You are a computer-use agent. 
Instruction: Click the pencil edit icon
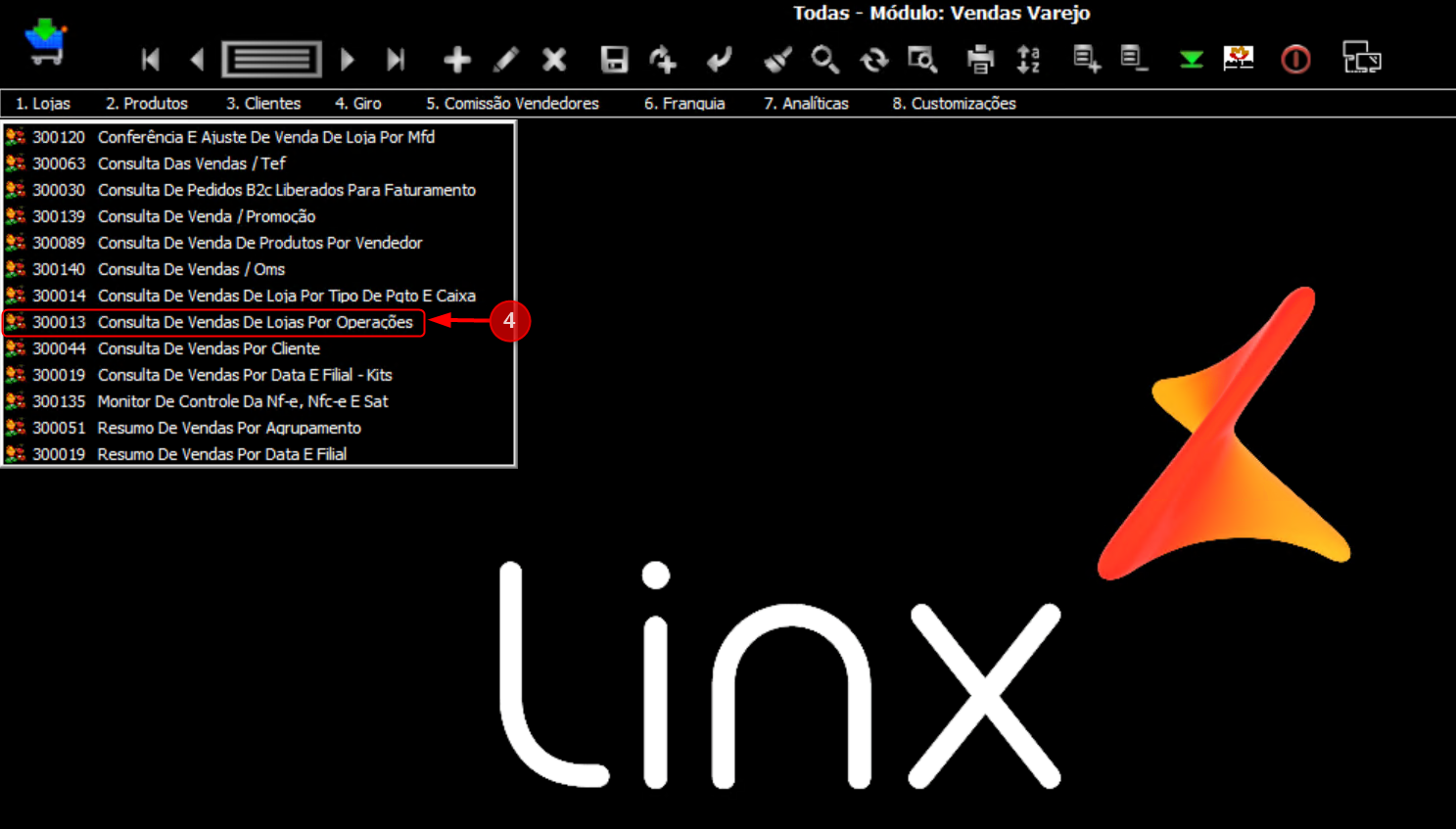click(505, 60)
